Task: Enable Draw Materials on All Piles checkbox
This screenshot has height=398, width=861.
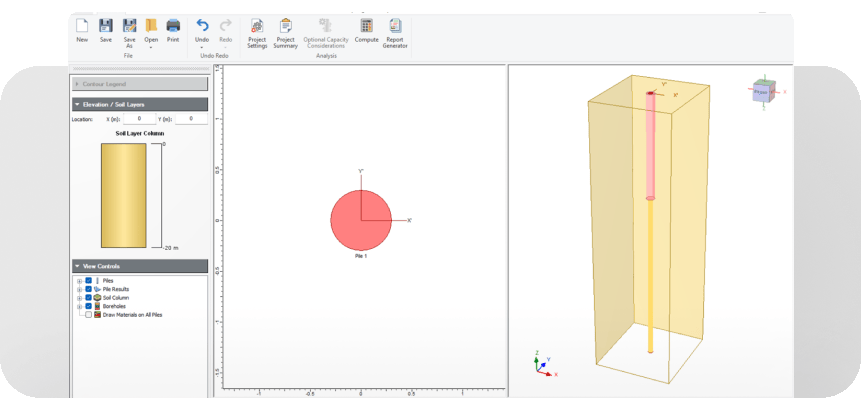Action: point(88,315)
